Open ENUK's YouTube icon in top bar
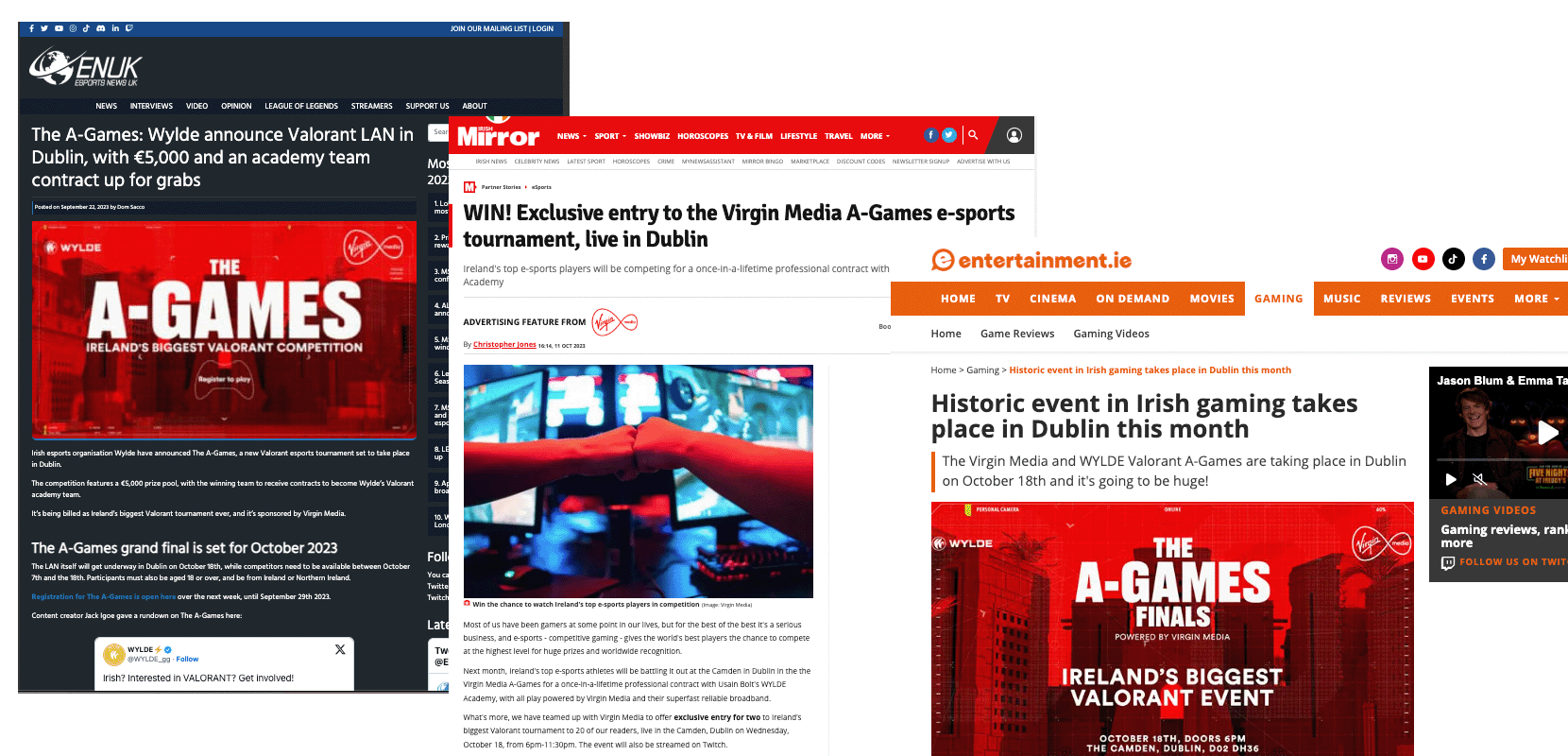Screen dimensions: 1568x756 click(x=59, y=28)
